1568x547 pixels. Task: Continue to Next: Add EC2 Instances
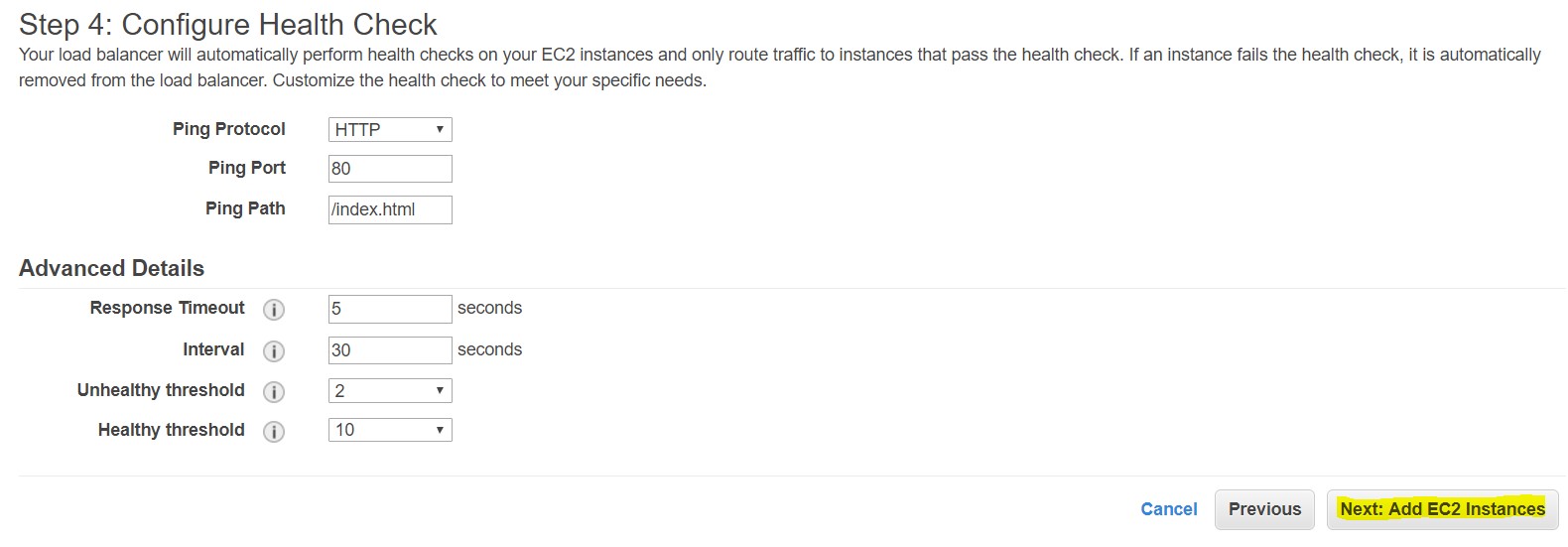(x=1442, y=509)
